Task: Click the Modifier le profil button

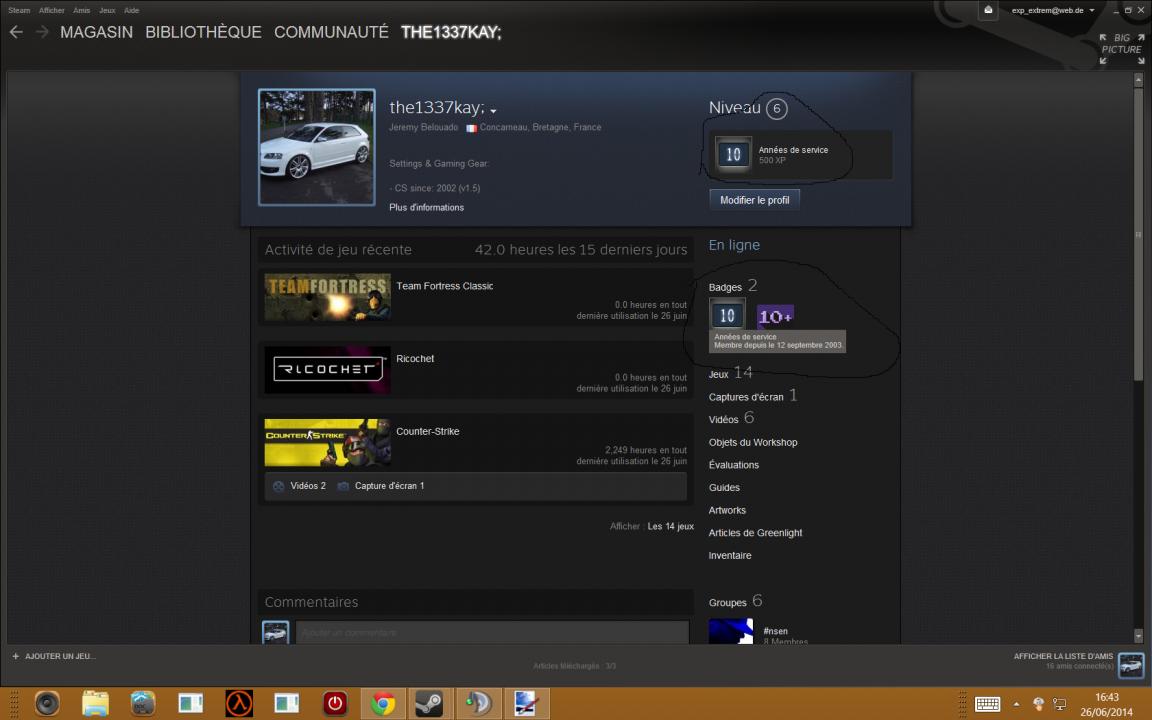Action: pos(755,200)
